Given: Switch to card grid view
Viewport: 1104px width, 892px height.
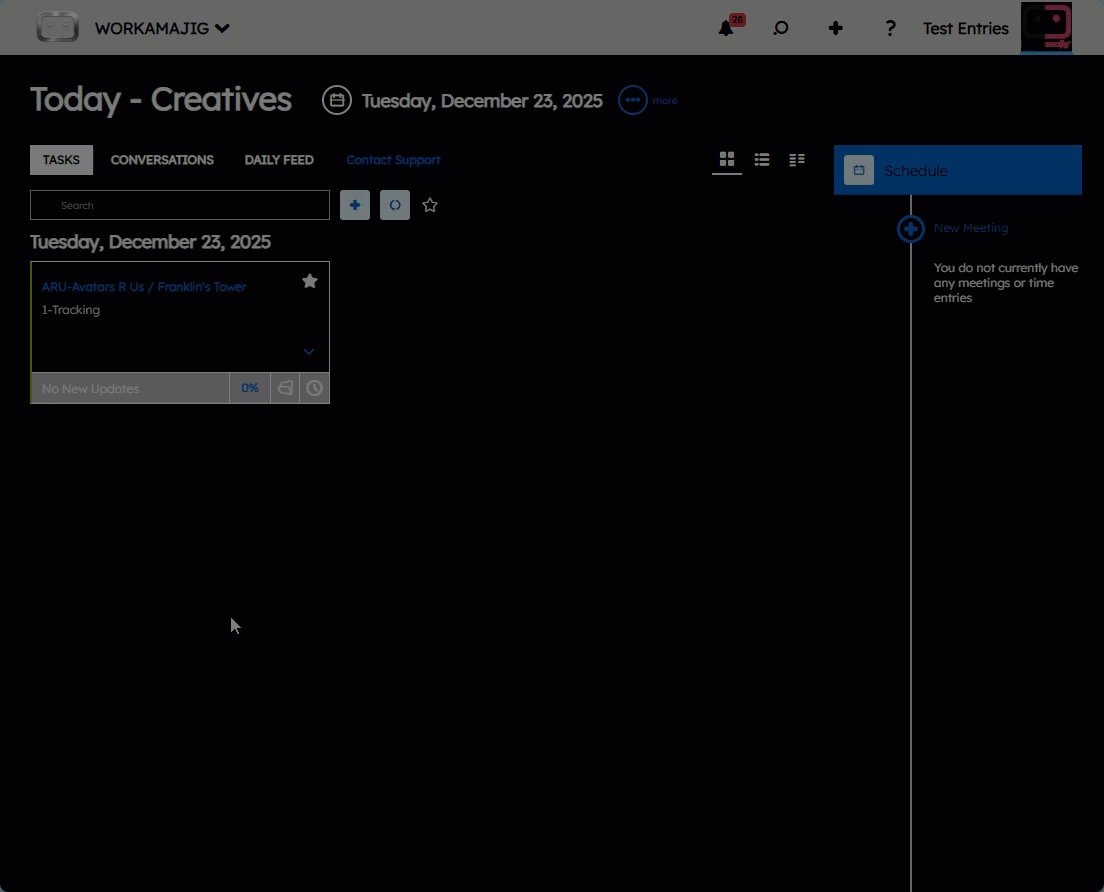Looking at the screenshot, I should (x=727, y=159).
